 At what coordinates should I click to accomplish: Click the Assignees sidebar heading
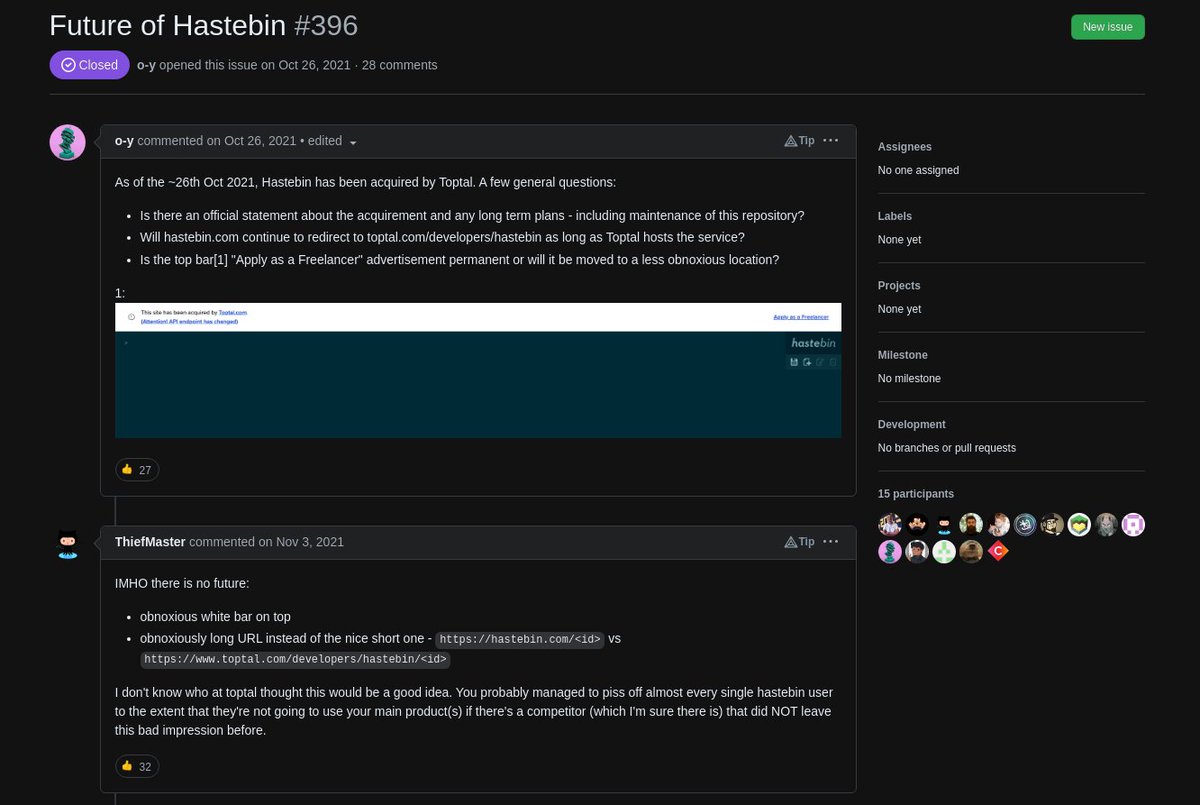tap(905, 147)
